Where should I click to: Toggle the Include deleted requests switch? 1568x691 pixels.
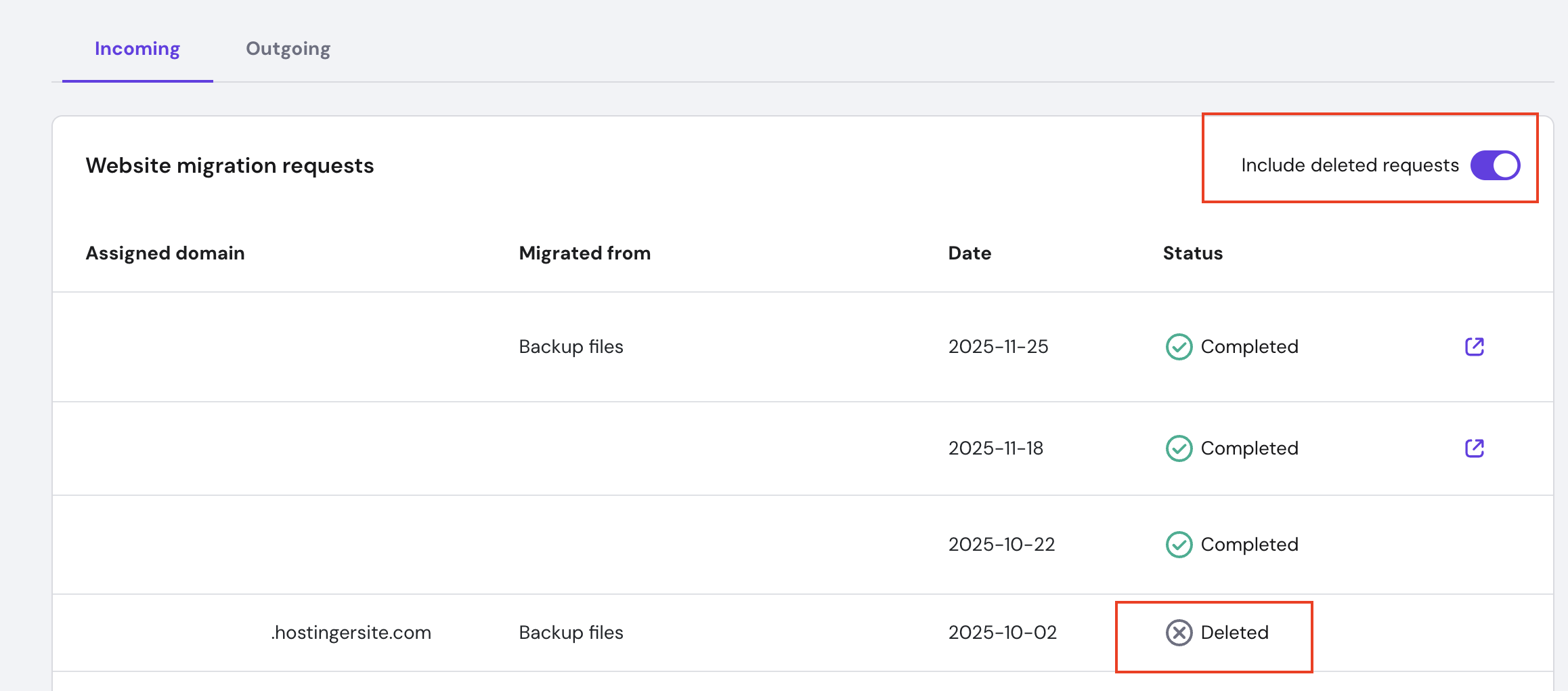(x=1495, y=165)
